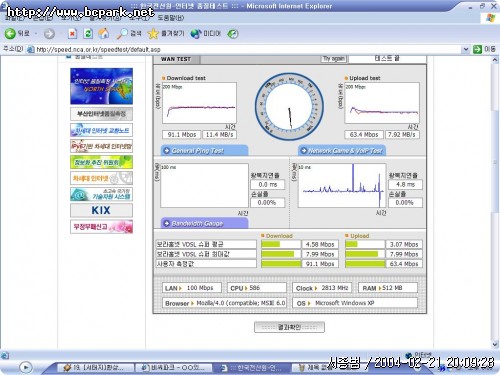This screenshot has height=375, width=500.
Task: Click the round play button on taskbar
Action: (26, 367)
